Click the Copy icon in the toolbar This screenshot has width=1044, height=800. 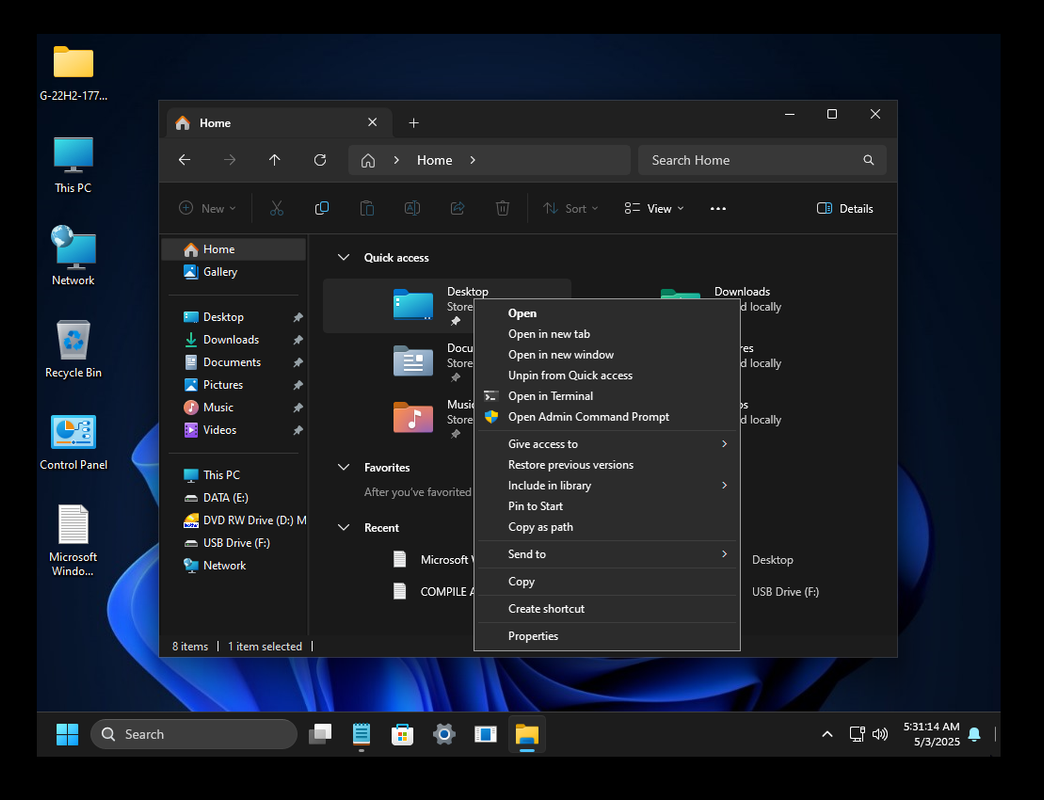(x=322, y=208)
